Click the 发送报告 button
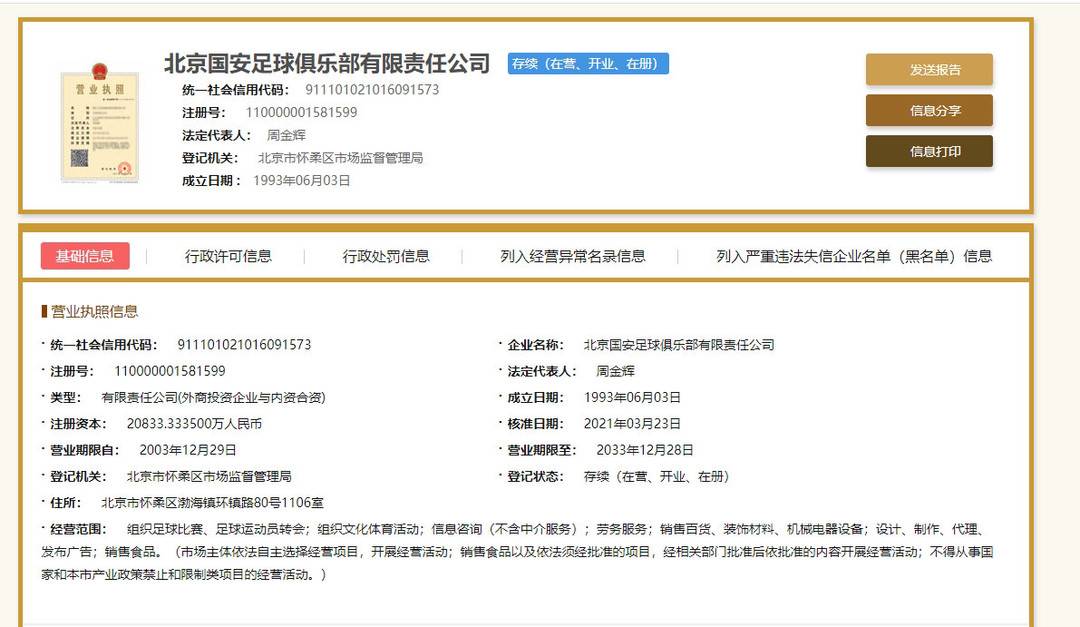1080x627 pixels. (x=929, y=71)
